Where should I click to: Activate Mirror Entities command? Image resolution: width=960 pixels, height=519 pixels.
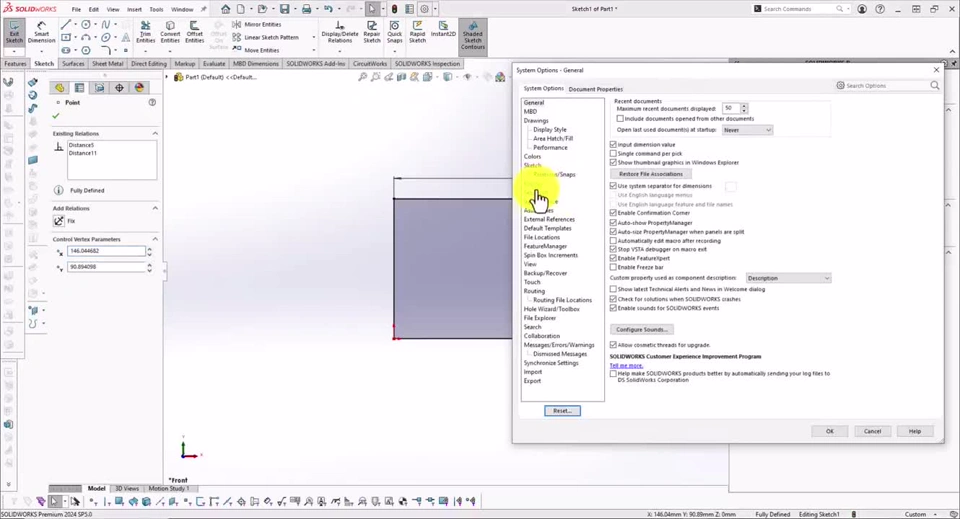257,24
